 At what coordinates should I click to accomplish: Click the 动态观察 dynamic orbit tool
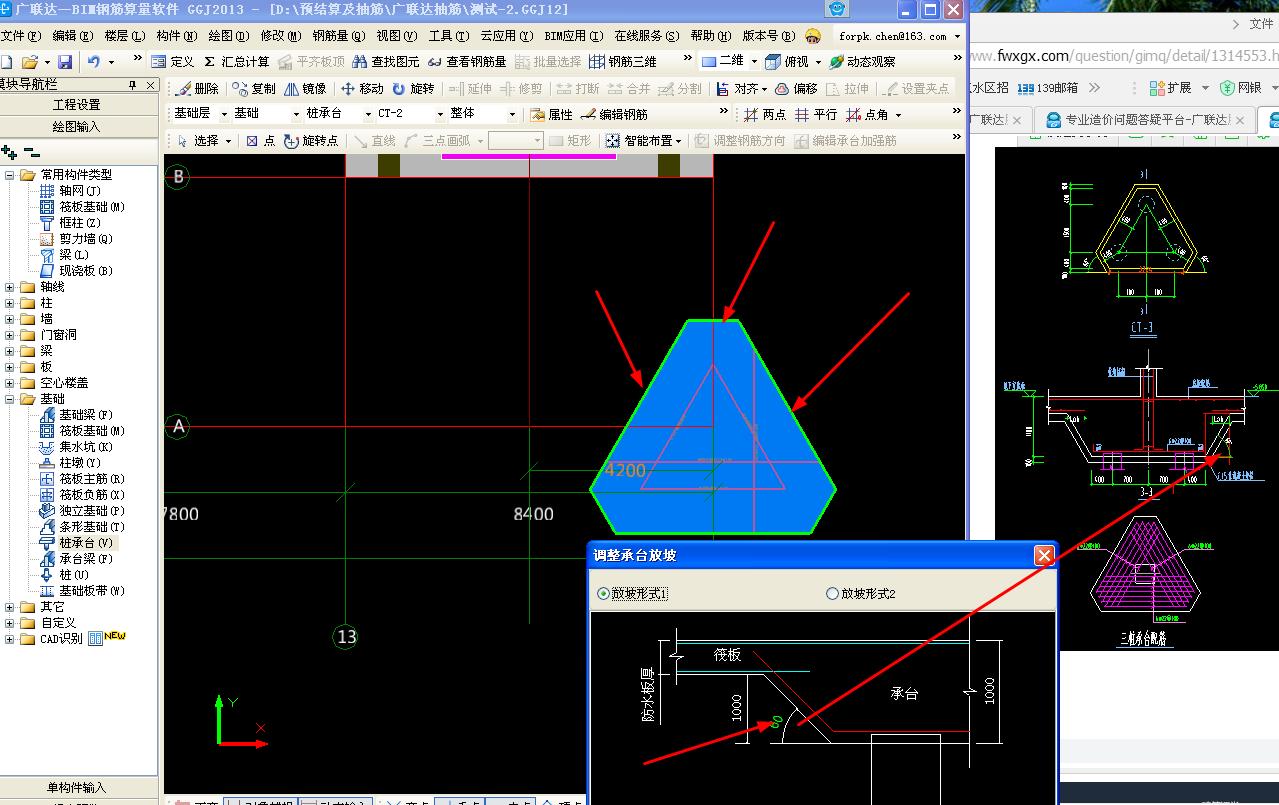862,62
